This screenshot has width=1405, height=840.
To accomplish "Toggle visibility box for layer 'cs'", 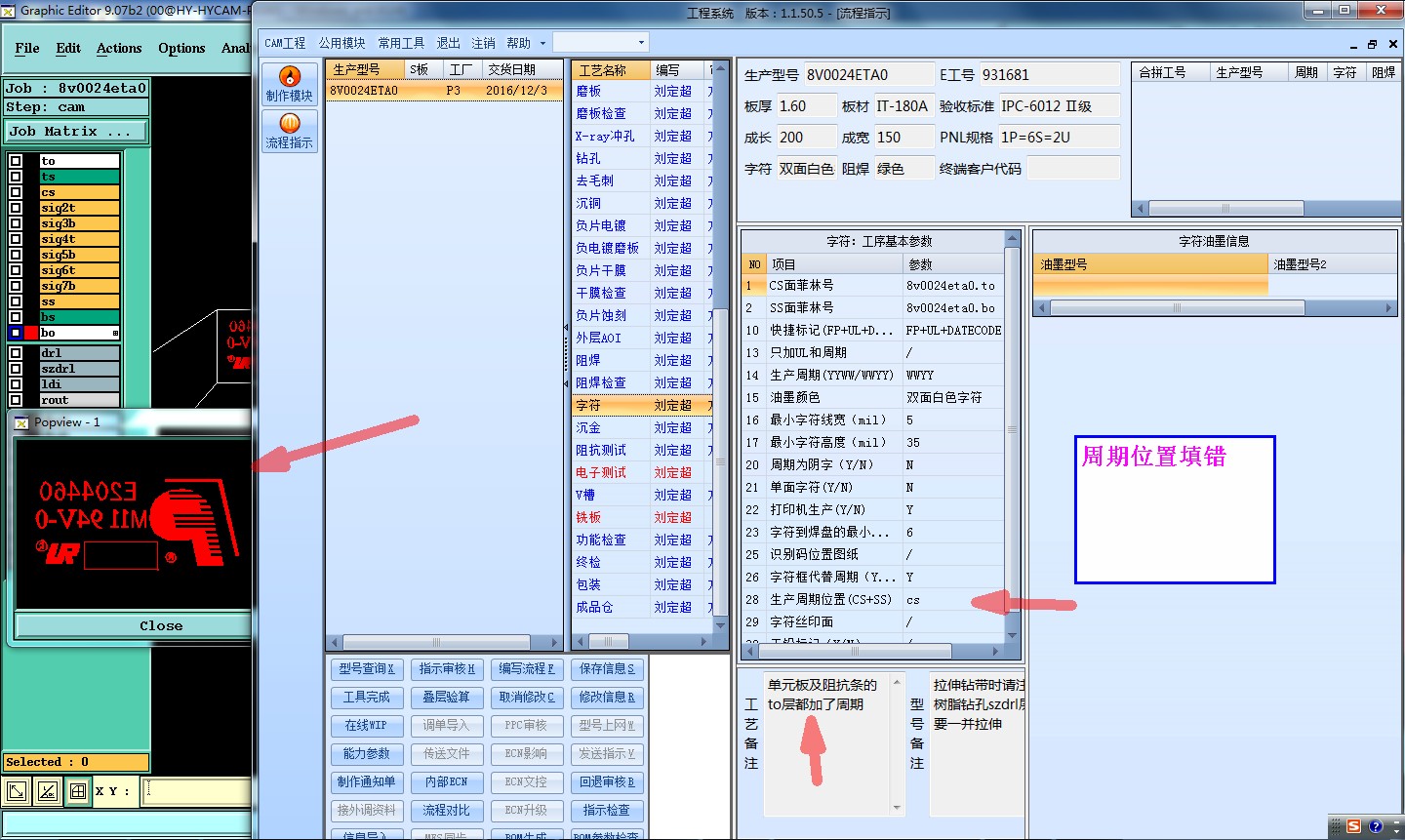I will pyautogui.click(x=16, y=192).
